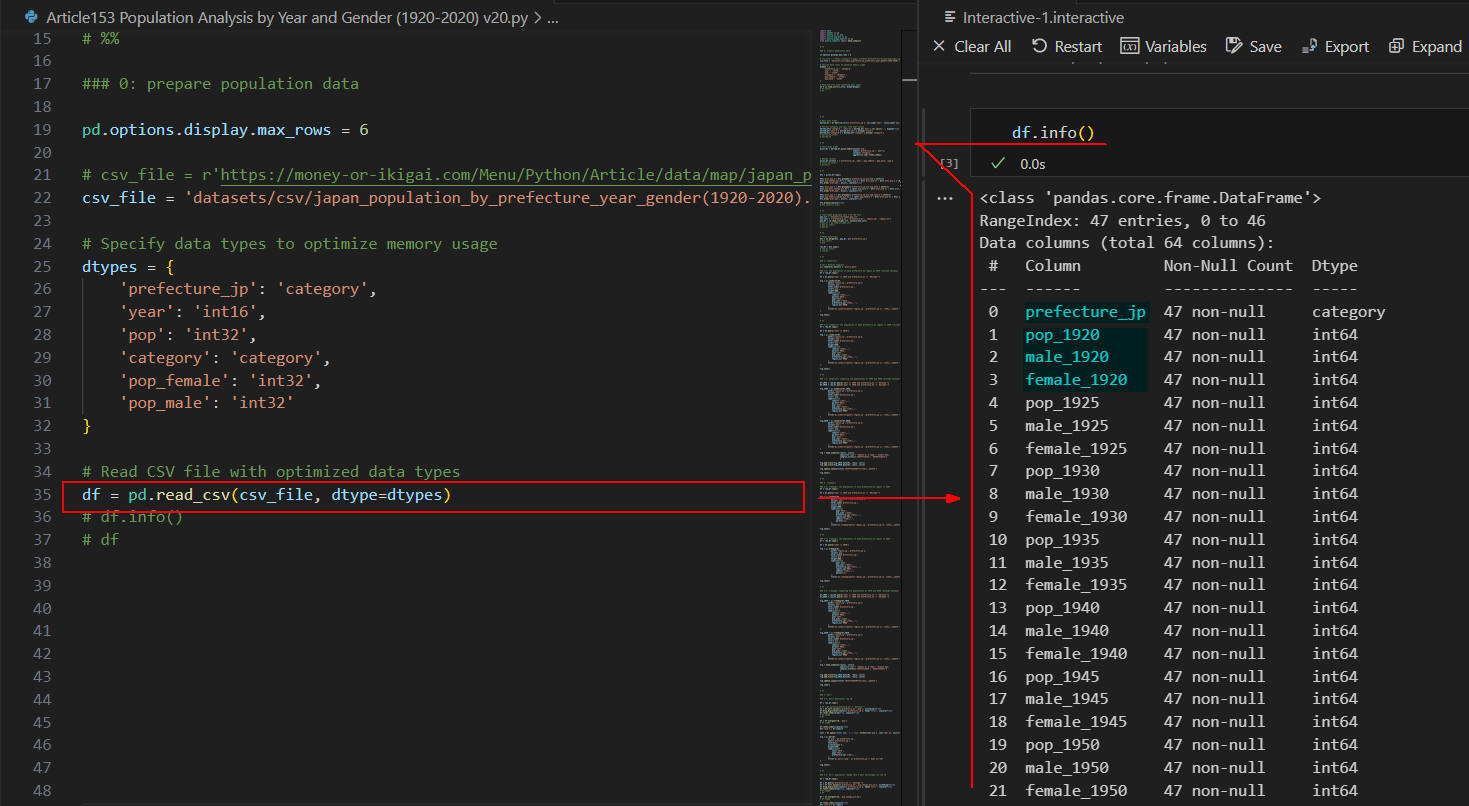Click the csv_file = 'datasets/csv/...' line 22
Screen dimensions: 1469x806
pyautogui.click(x=446, y=198)
